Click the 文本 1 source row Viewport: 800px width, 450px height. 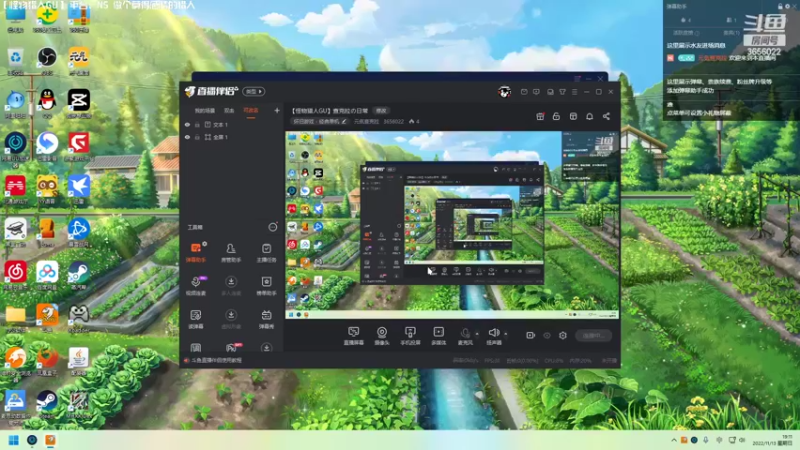point(232,124)
